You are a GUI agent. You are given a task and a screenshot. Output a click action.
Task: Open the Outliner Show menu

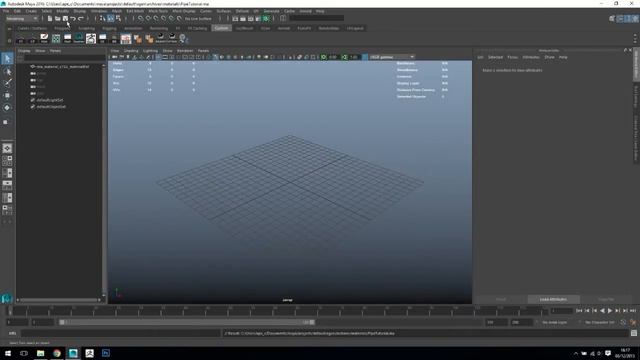[x=40, y=51]
